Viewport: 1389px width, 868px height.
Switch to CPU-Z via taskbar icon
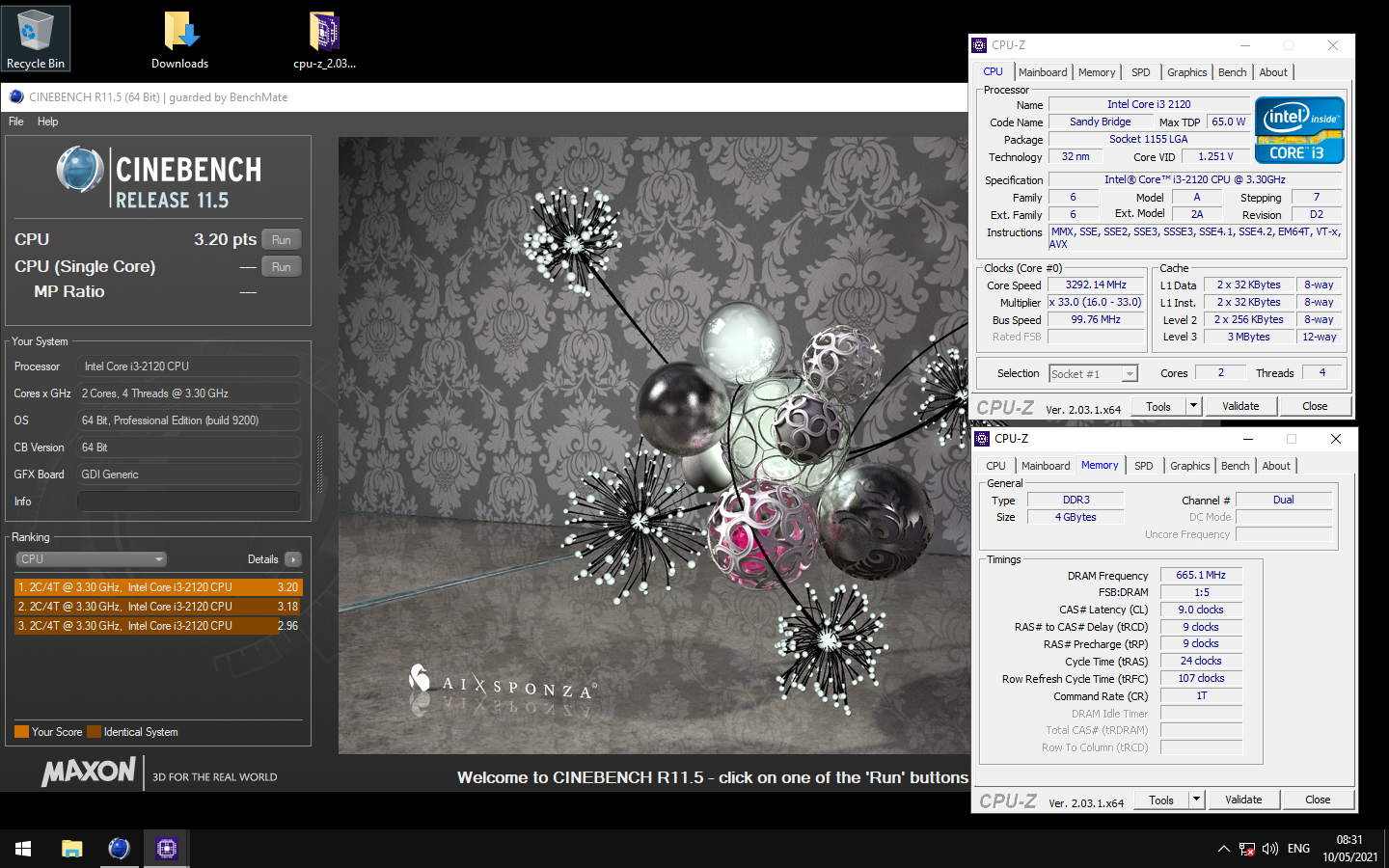click(x=167, y=849)
